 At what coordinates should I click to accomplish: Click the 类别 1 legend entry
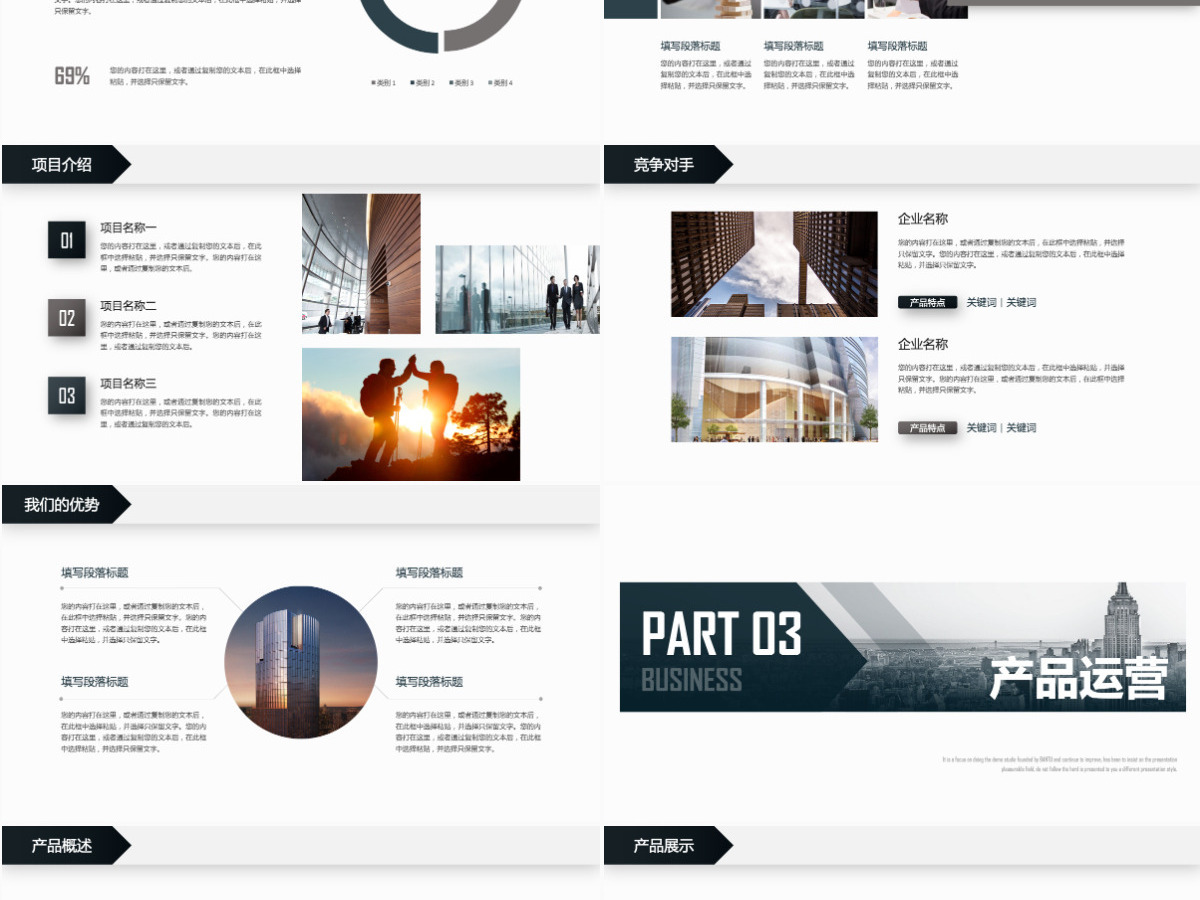tap(384, 83)
